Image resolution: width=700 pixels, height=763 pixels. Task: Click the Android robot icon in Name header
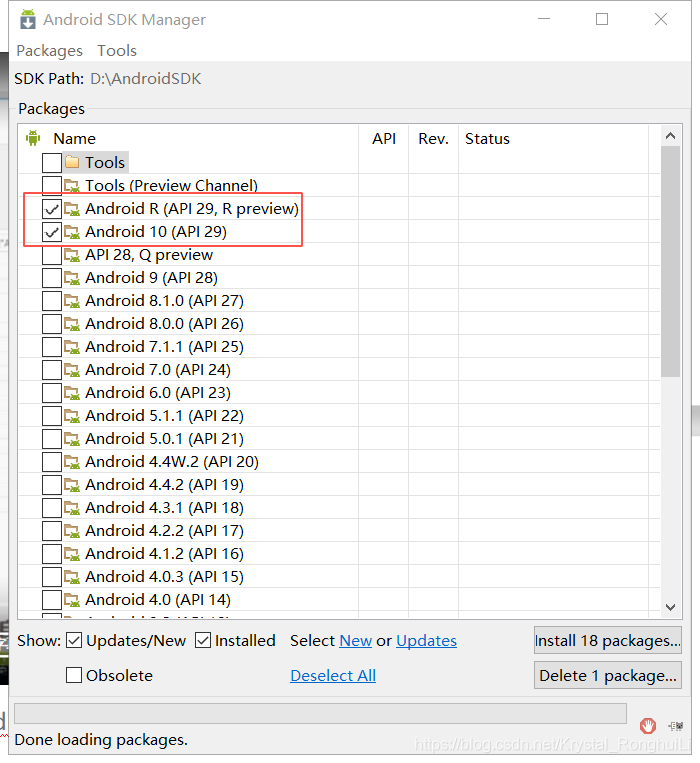click(x=33, y=138)
